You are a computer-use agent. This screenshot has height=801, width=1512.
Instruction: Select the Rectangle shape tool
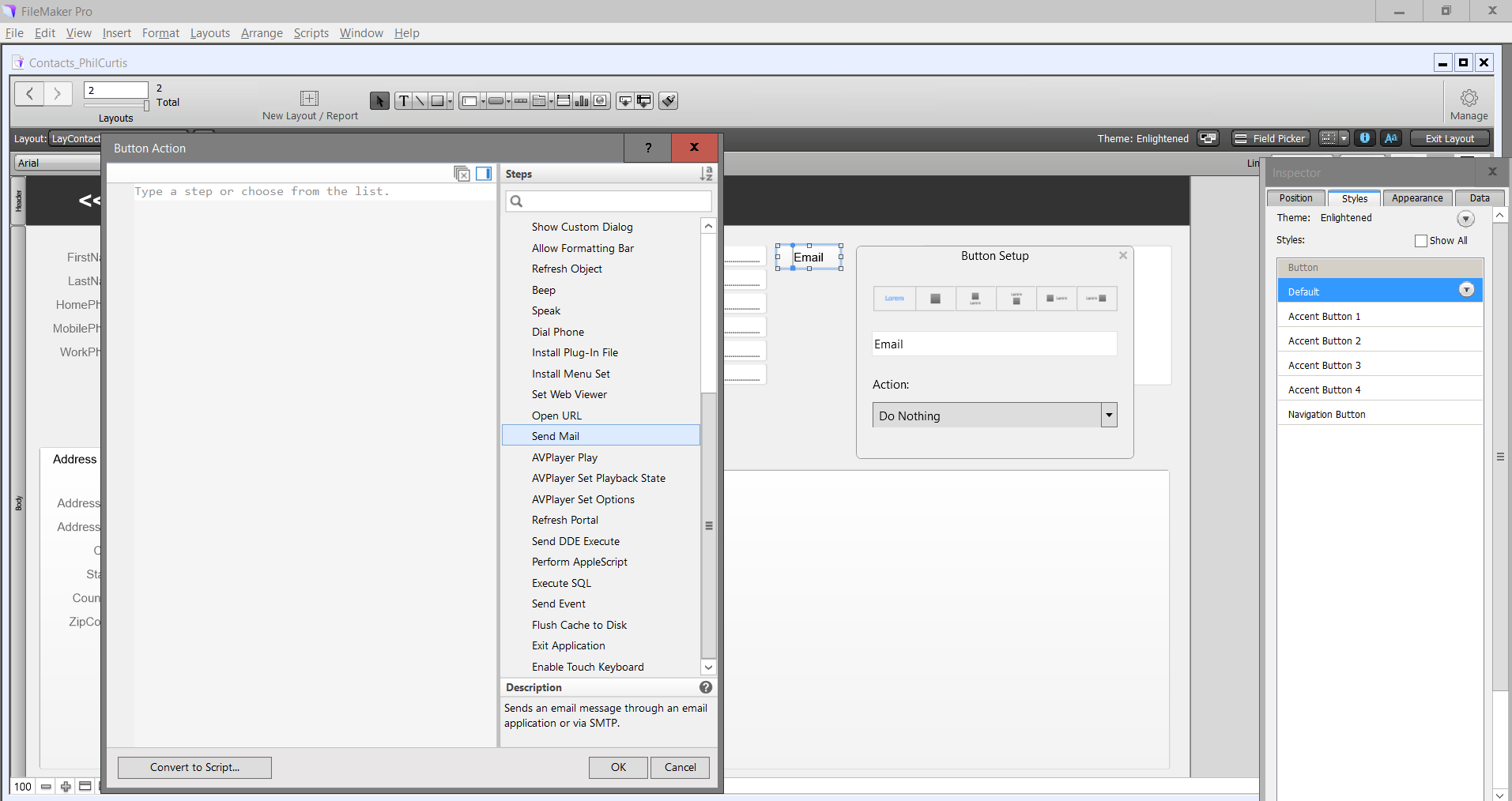pos(437,100)
